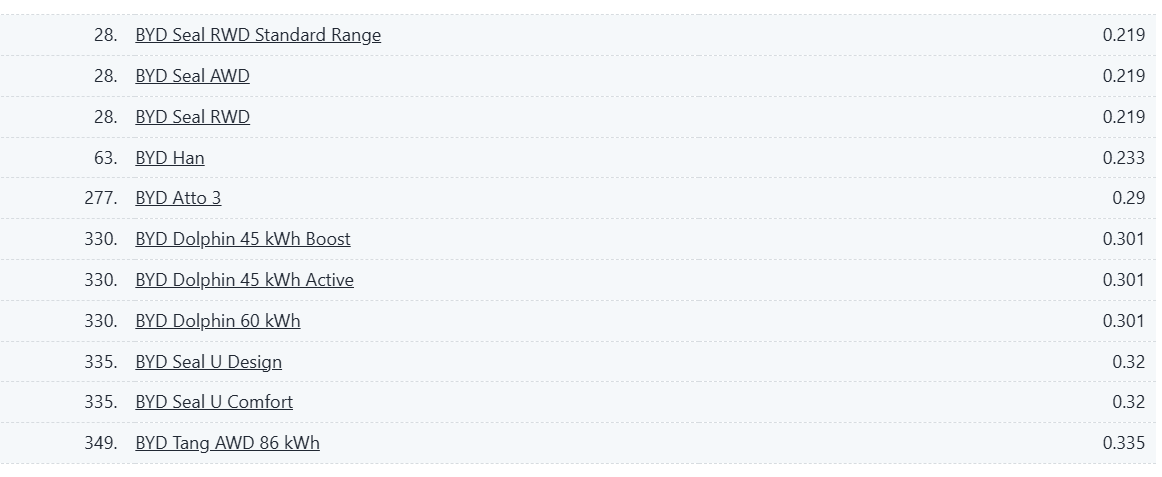Click the BYD Seal RWD entry link
The width and height of the screenshot is (1162, 477).
click(193, 116)
